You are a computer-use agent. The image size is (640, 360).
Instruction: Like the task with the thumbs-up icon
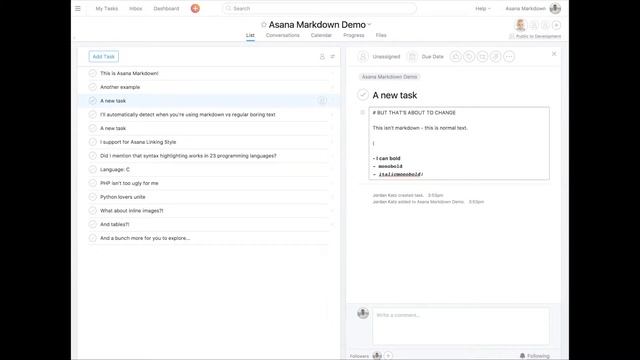coord(456,57)
